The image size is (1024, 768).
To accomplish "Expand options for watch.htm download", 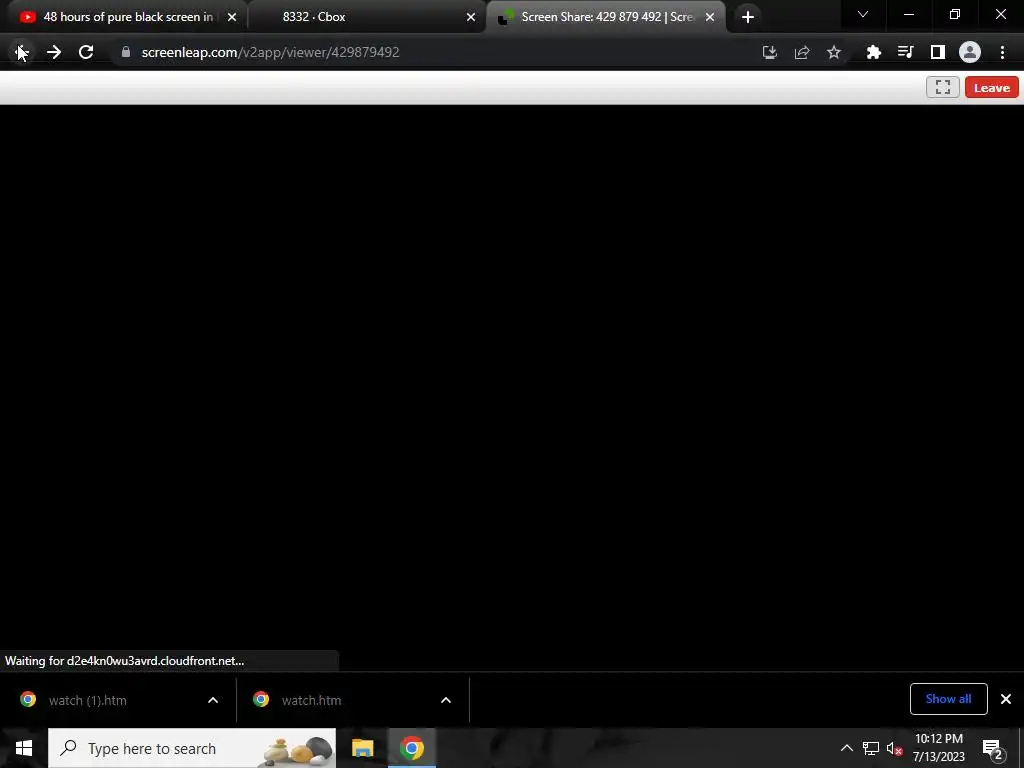I will [x=446, y=700].
